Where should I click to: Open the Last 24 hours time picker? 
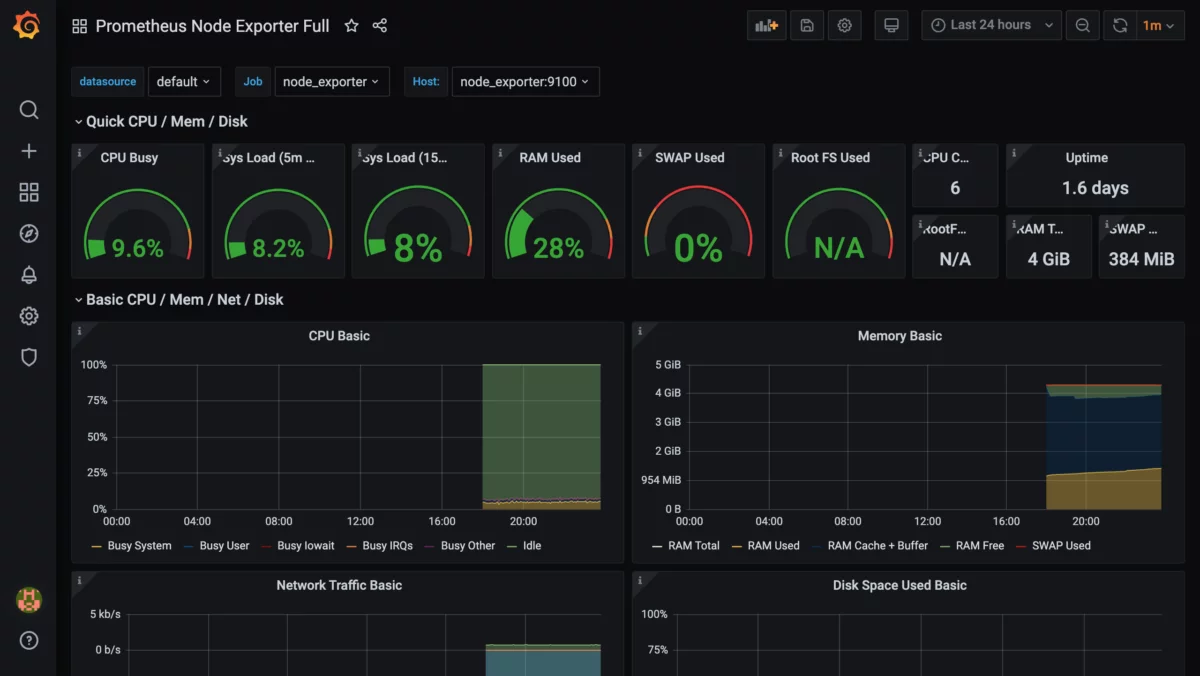[990, 24]
